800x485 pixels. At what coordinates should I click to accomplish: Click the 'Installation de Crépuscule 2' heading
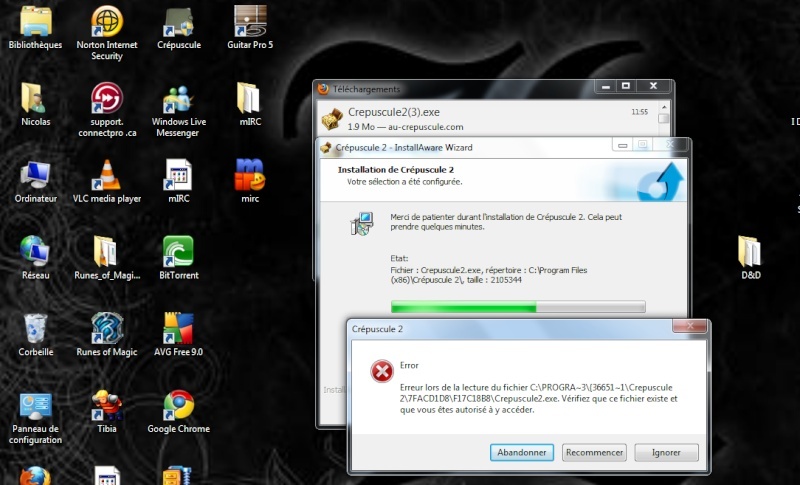tap(396, 170)
